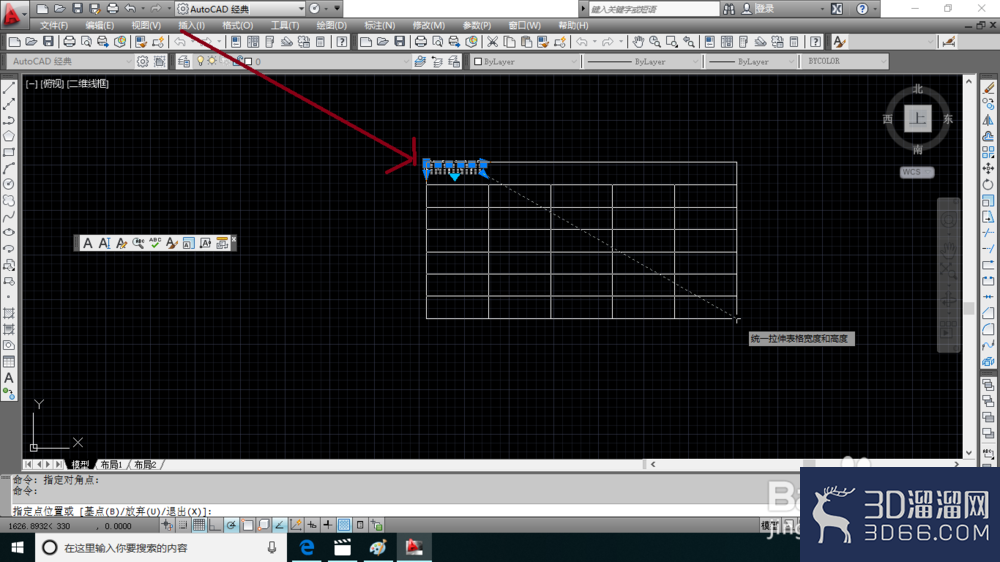Screen dimensions: 1000x562
Task: Click the Windows Start button
Action: (x=17, y=547)
